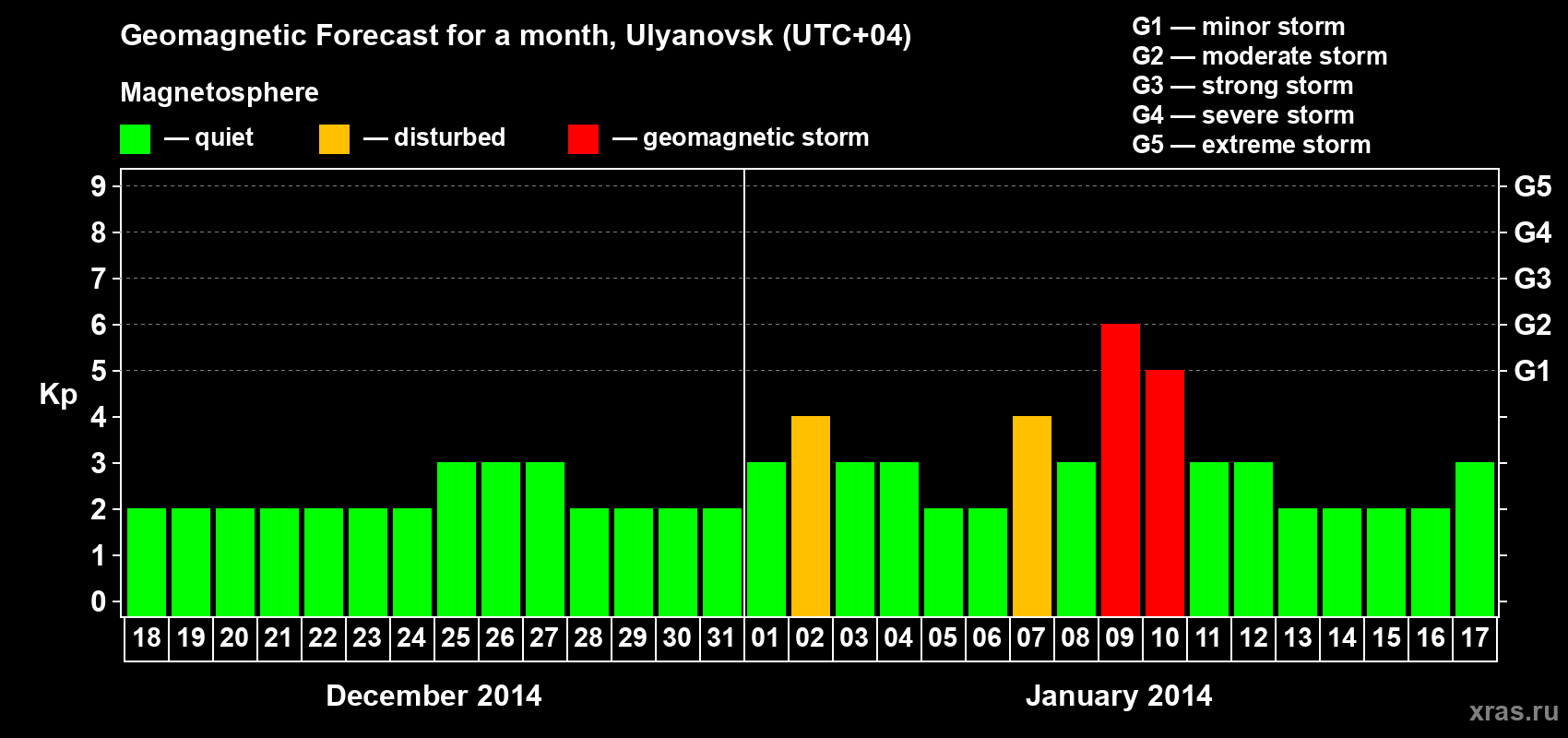
Task: Click the date cell labeled 31
Action: pyautogui.click(x=721, y=638)
